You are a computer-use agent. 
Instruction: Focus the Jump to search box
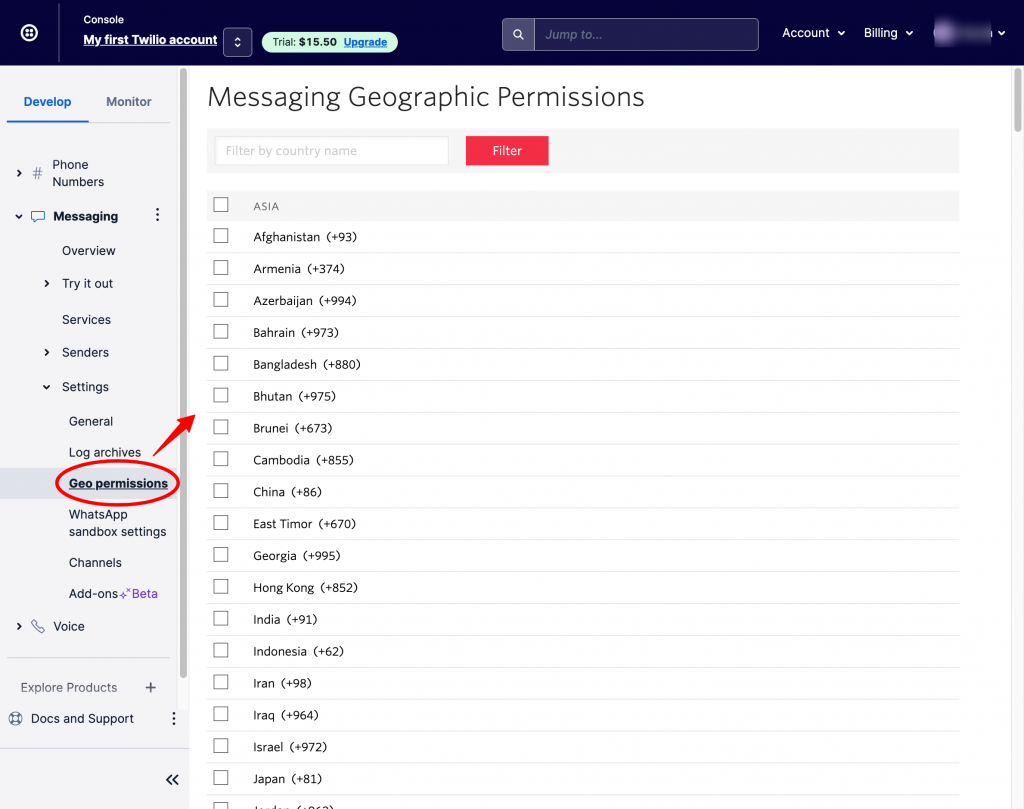646,35
